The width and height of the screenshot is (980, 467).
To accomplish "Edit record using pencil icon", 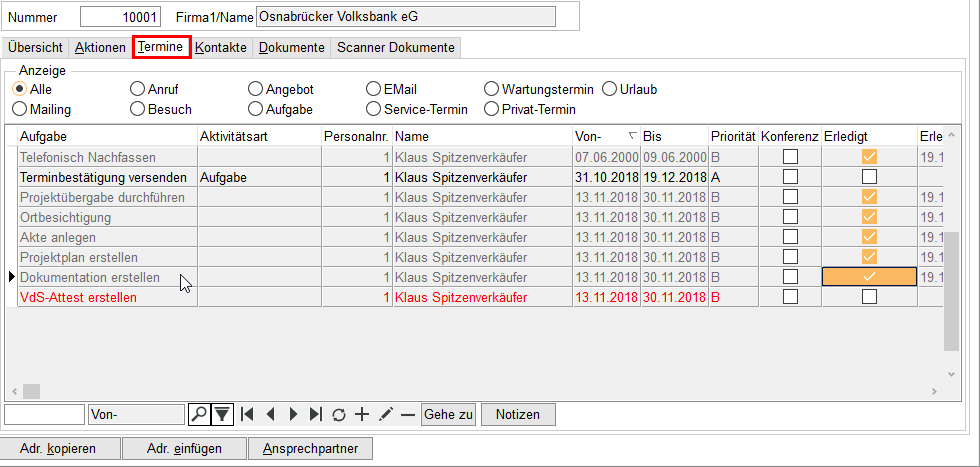I will 385,414.
